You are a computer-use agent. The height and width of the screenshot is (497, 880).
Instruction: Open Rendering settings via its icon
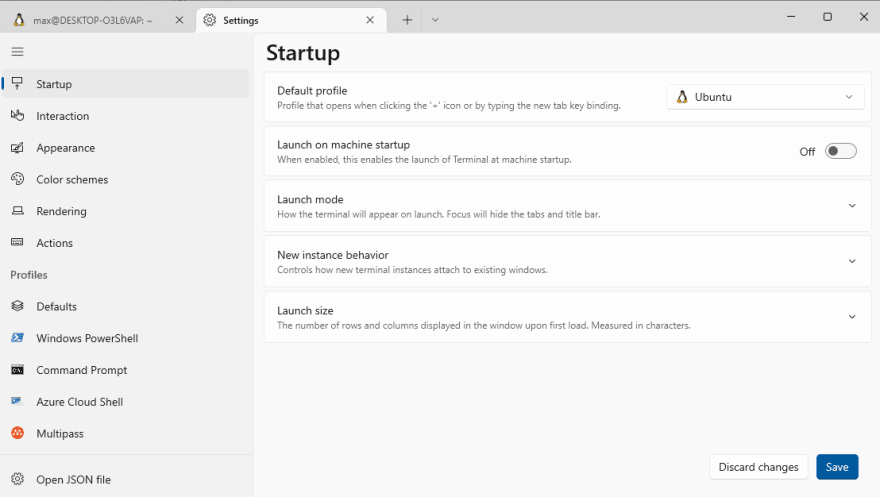pos(17,211)
